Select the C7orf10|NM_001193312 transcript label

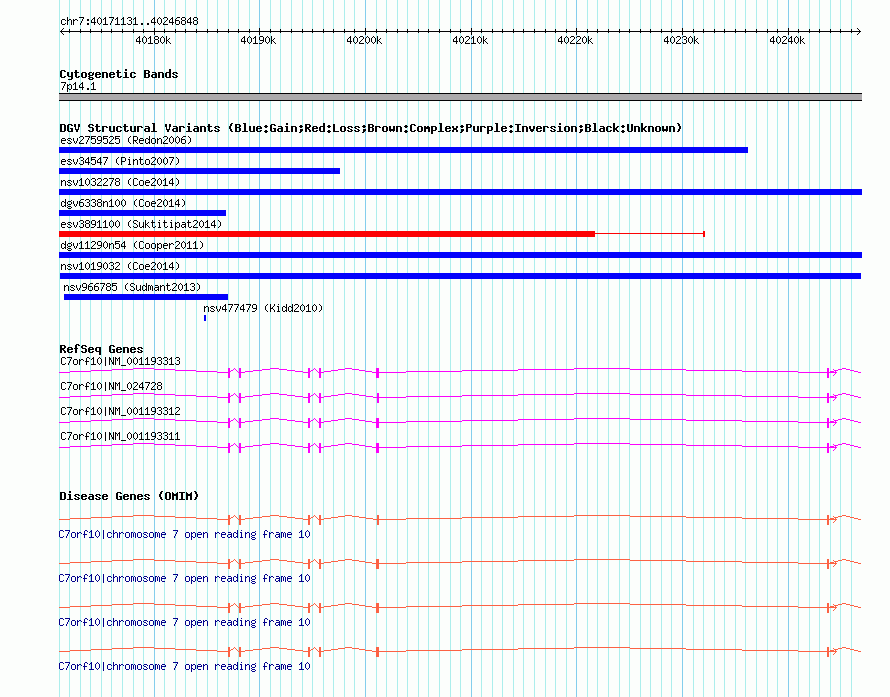click(x=120, y=412)
